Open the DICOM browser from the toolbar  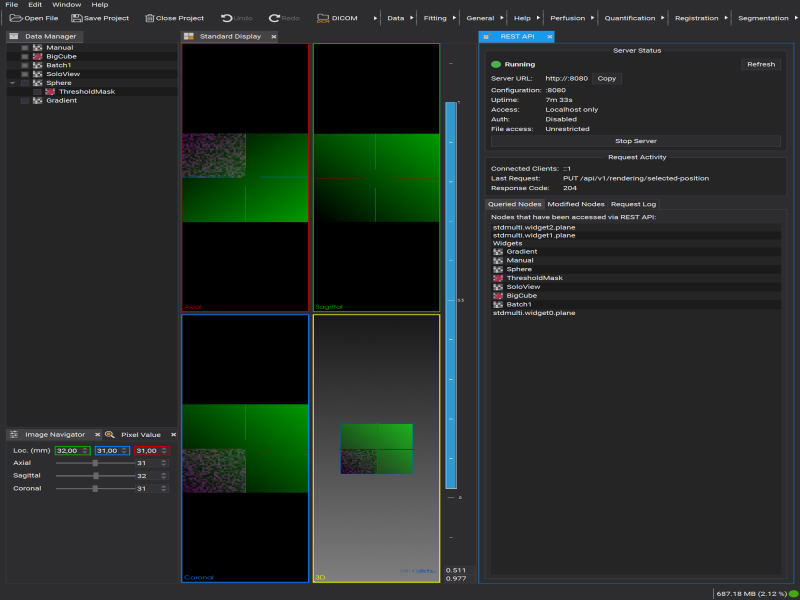coord(337,18)
